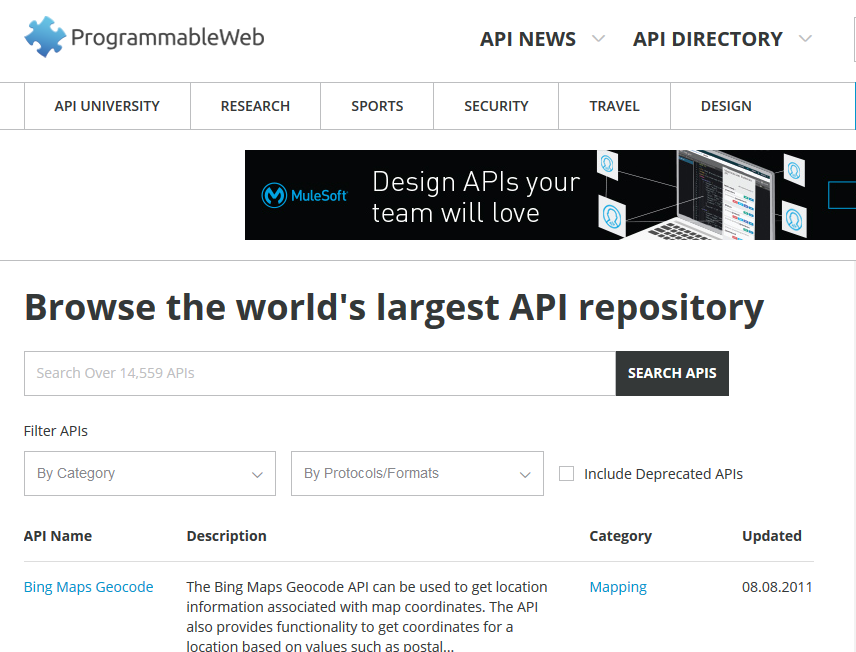Click the Updated column header
The image size is (856, 652).
pyautogui.click(x=772, y=536)
